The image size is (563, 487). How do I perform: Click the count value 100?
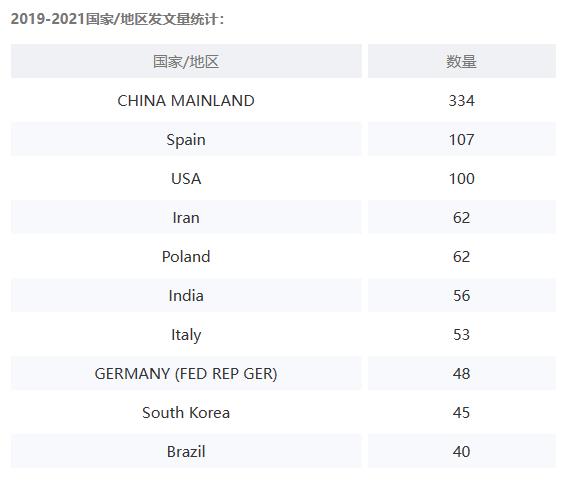pyautogui.click(x=462, y=178)
